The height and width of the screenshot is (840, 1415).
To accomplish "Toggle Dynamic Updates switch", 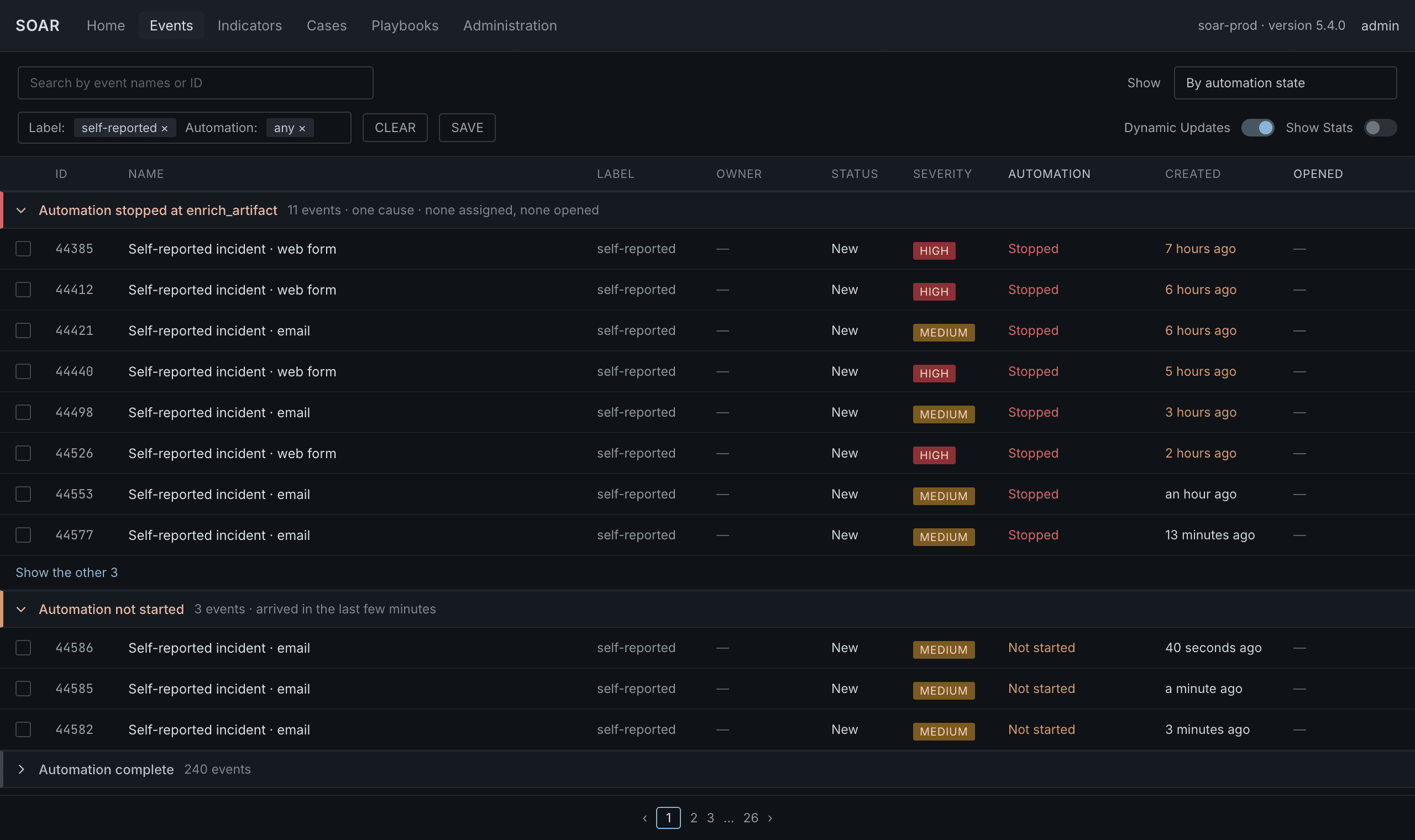I will [1257, 128].
